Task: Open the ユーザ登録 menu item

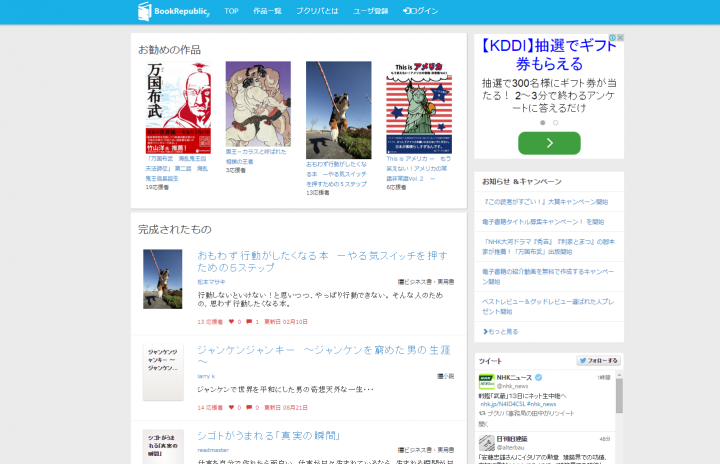Action: tap(371, 11)
